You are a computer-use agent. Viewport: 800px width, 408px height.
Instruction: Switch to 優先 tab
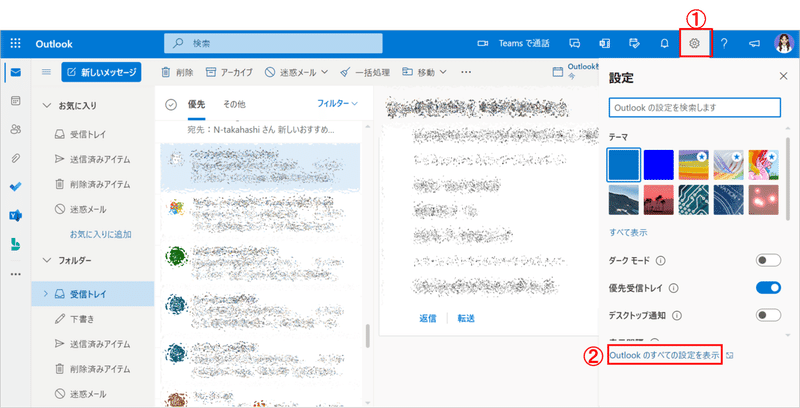point(196,104)
